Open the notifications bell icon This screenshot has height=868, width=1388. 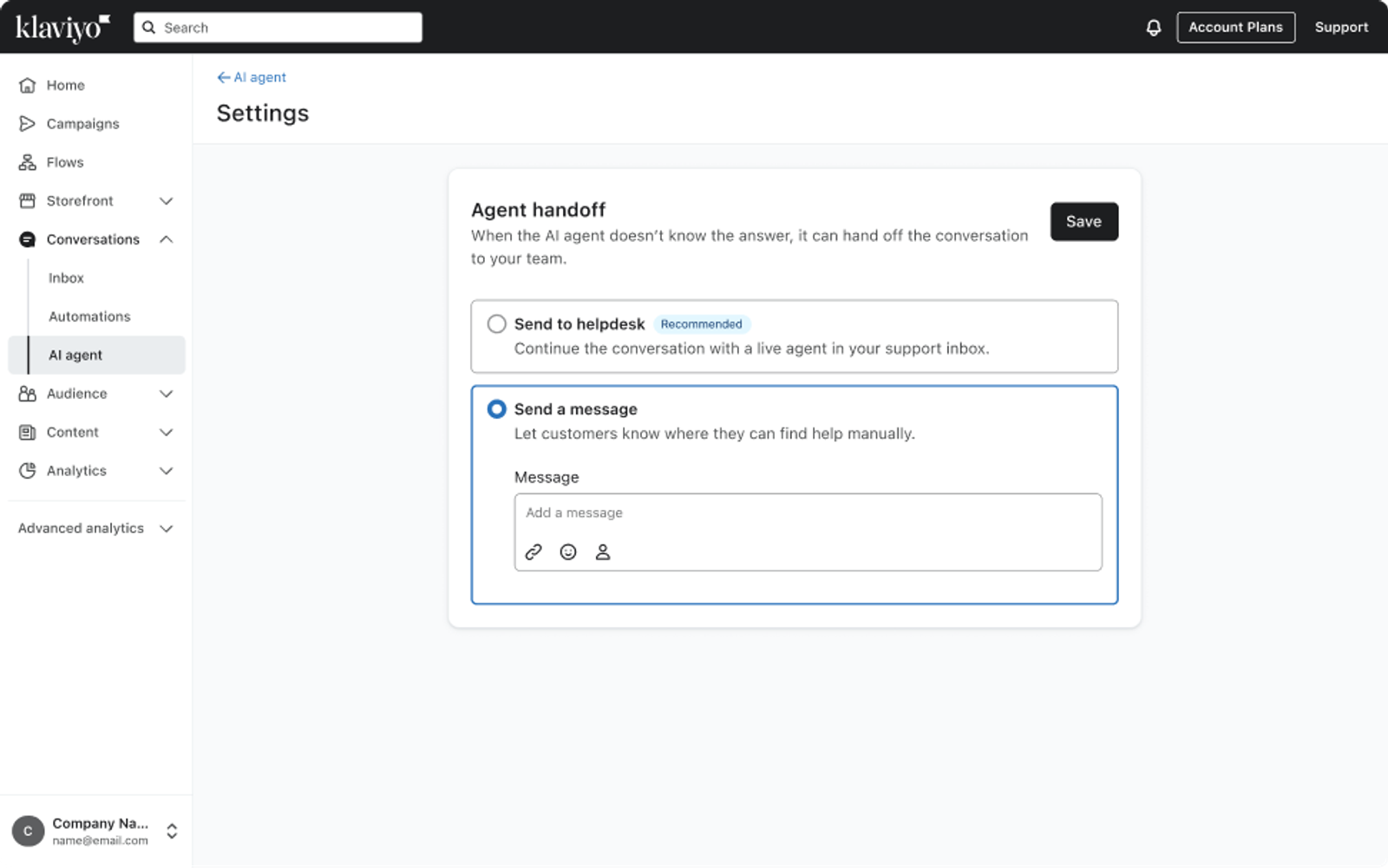(1153, 28)
